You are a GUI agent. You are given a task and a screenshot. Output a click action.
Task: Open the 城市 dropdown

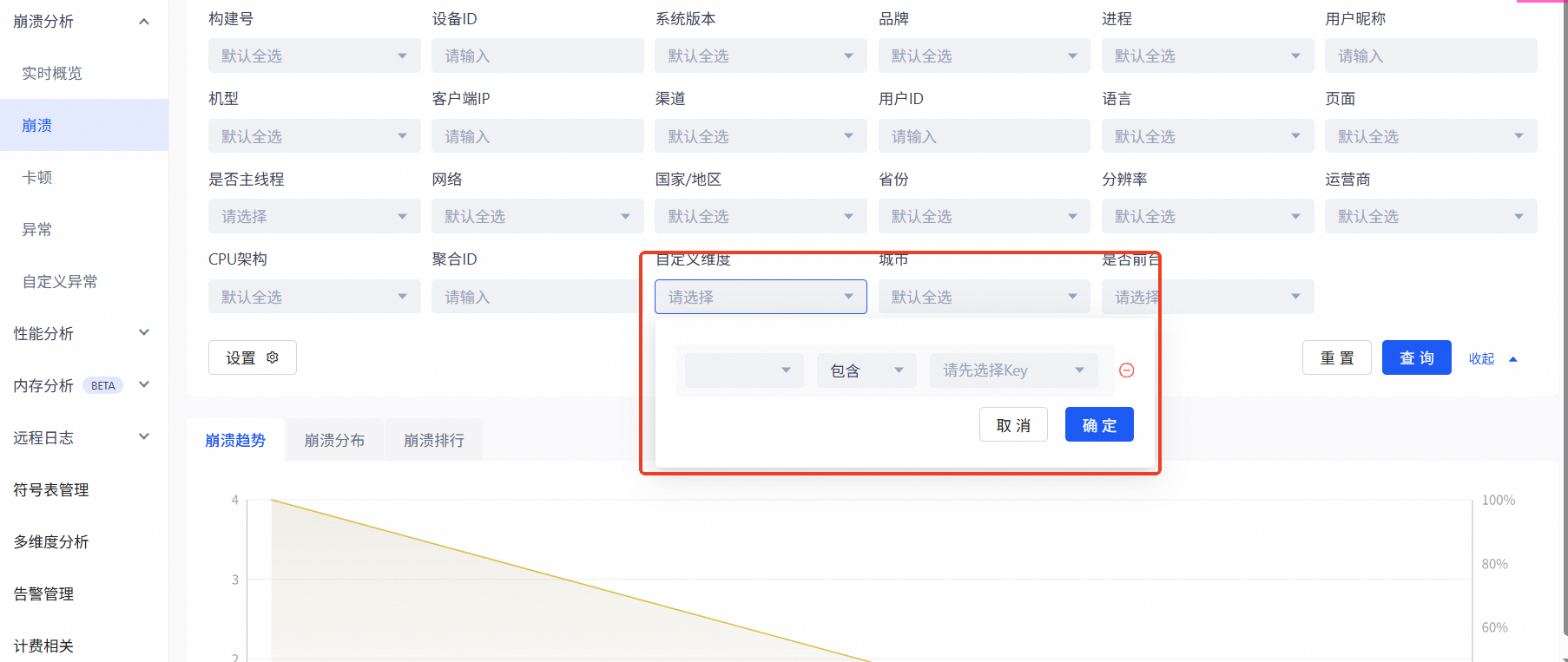coord(985,297)
